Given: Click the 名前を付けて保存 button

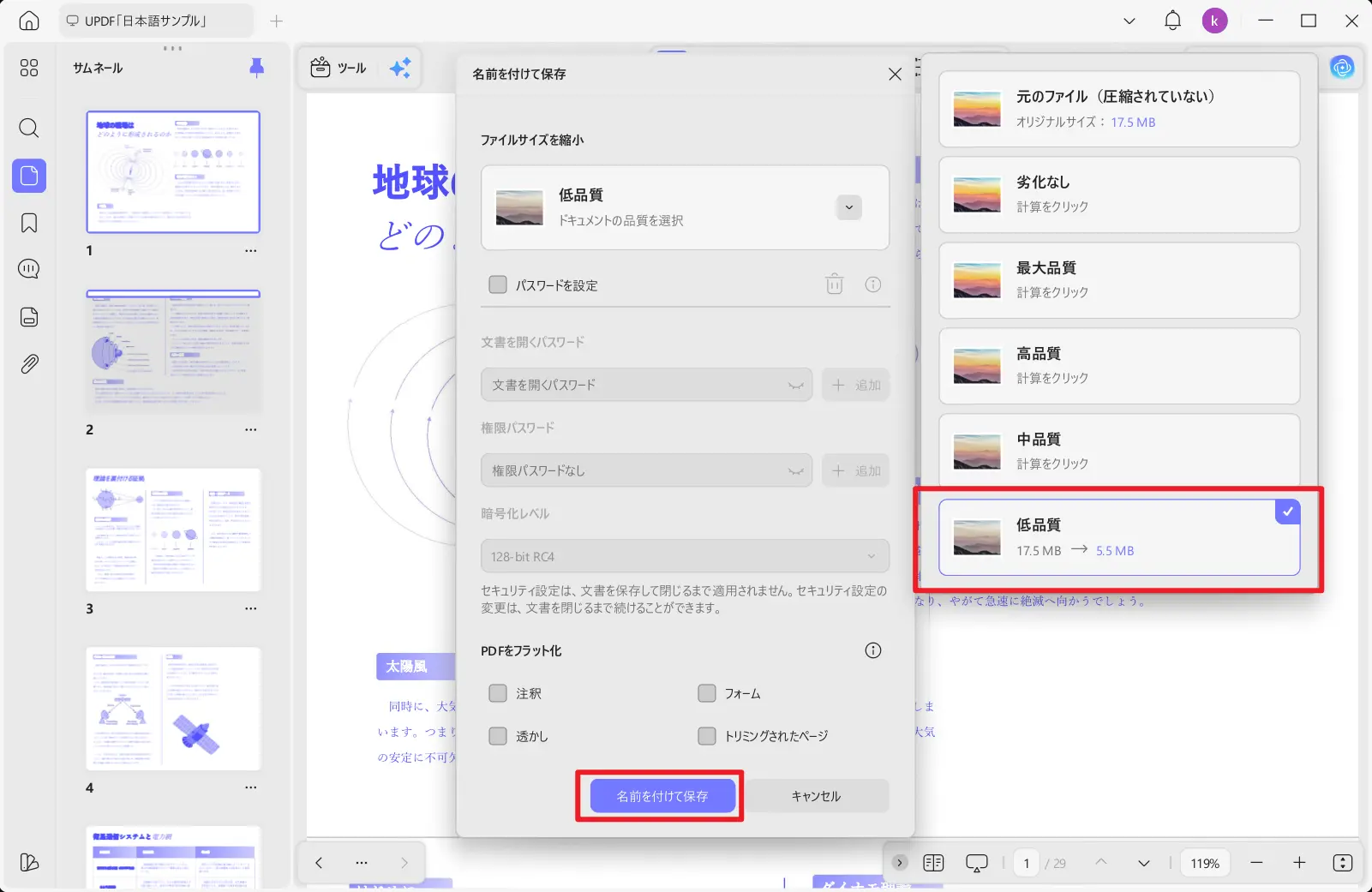Looking at the screenshot, I should [x=662, y=796].
